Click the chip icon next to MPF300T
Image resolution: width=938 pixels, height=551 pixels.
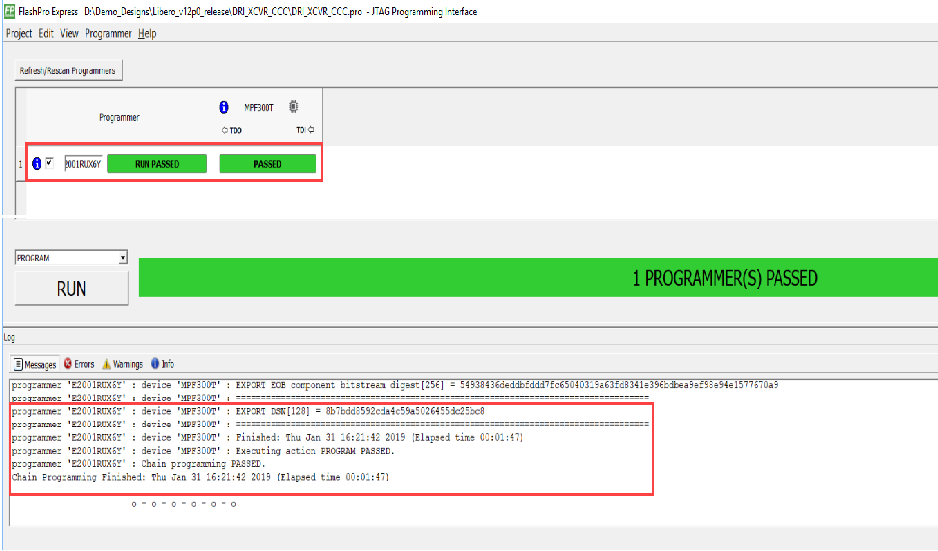[x=293, y=107]
